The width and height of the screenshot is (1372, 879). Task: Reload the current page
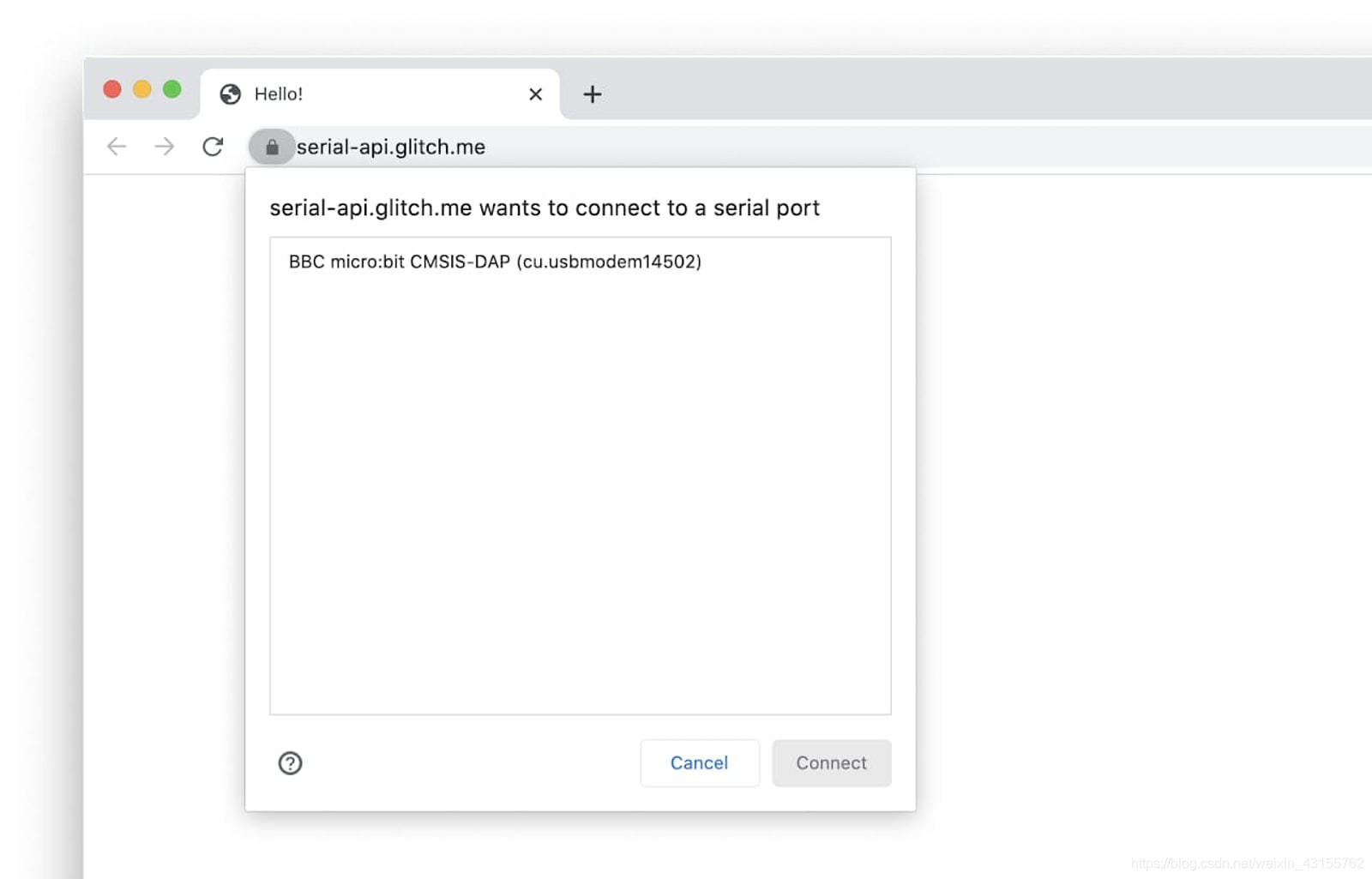213,147
